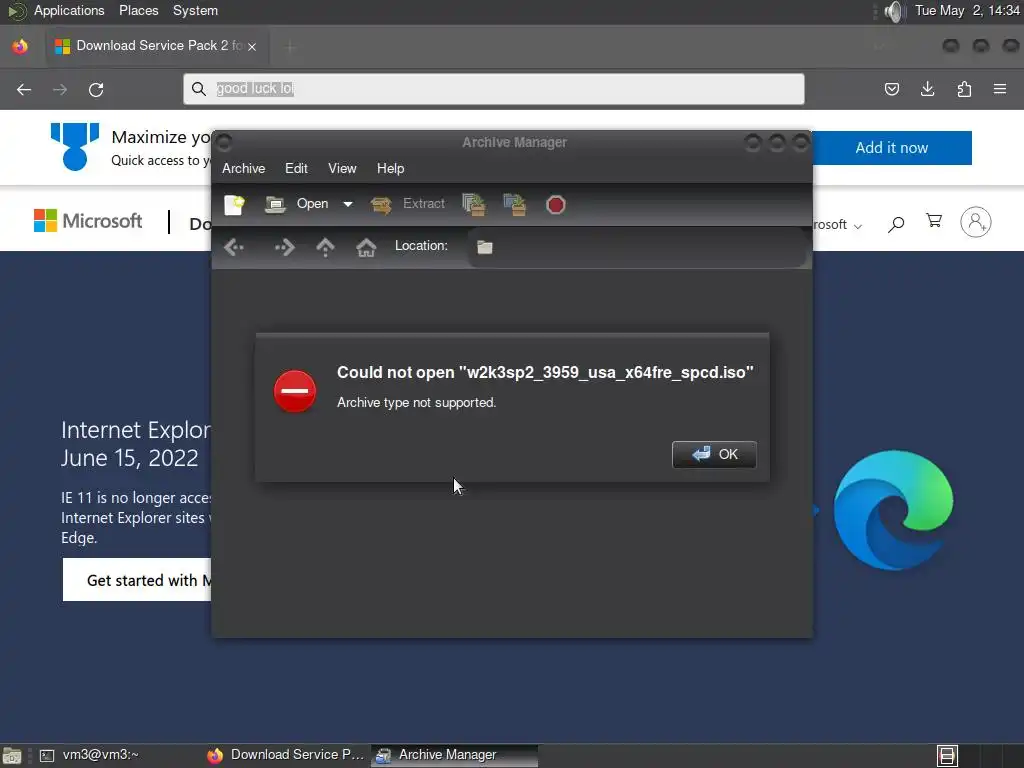The height and width of the screenshot is (768, 1024).
Task: Close the Download Service Pack 2 tab
Action: point(252,46)
